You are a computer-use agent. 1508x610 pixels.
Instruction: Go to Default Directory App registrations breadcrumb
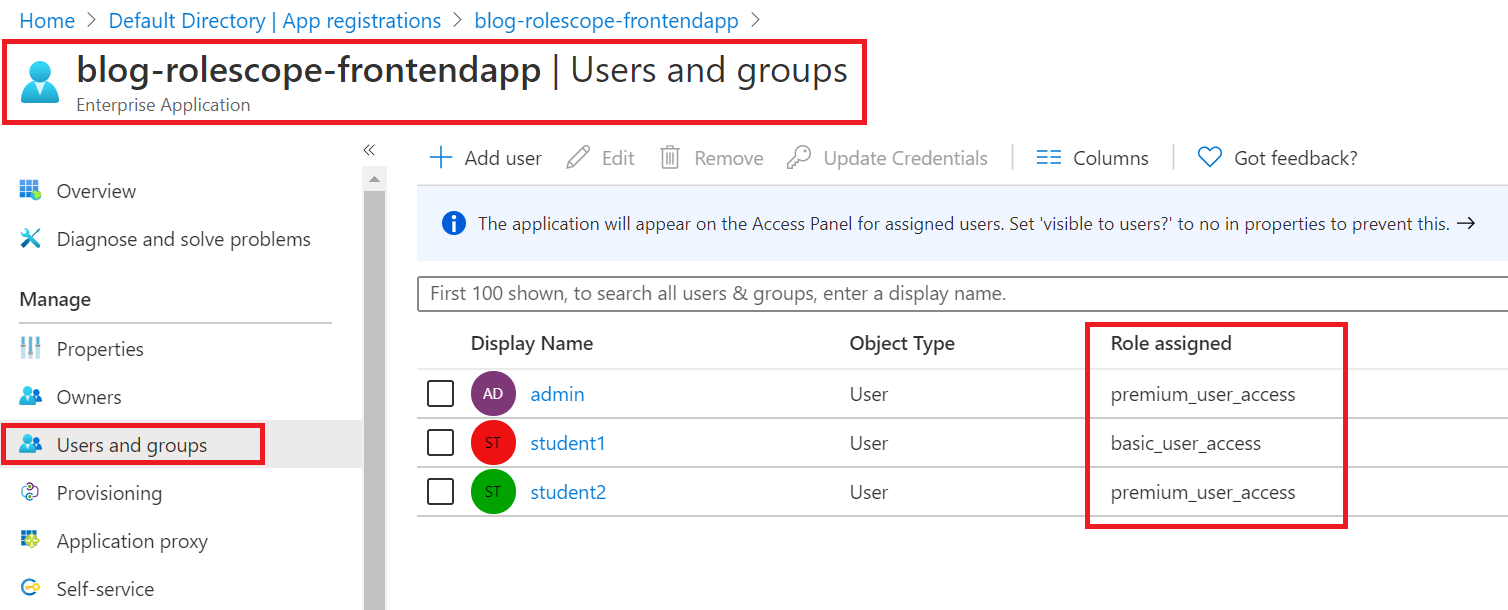[274, 21]
